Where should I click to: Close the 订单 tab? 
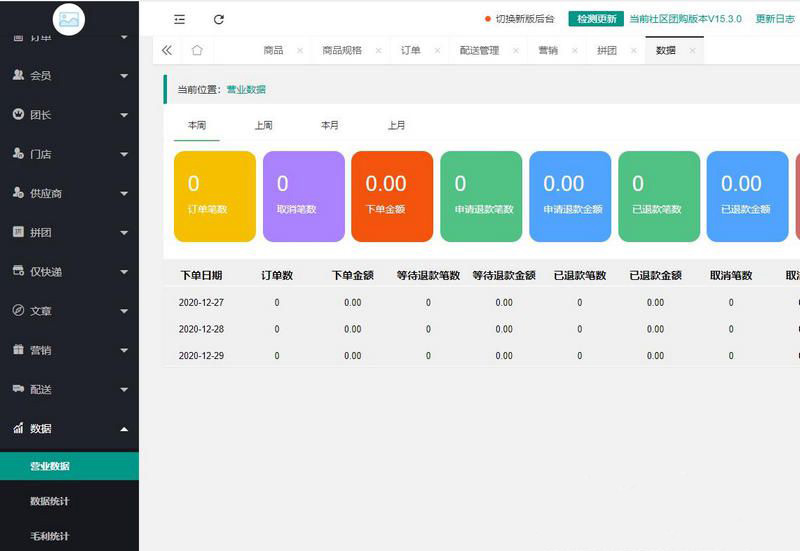437,51
